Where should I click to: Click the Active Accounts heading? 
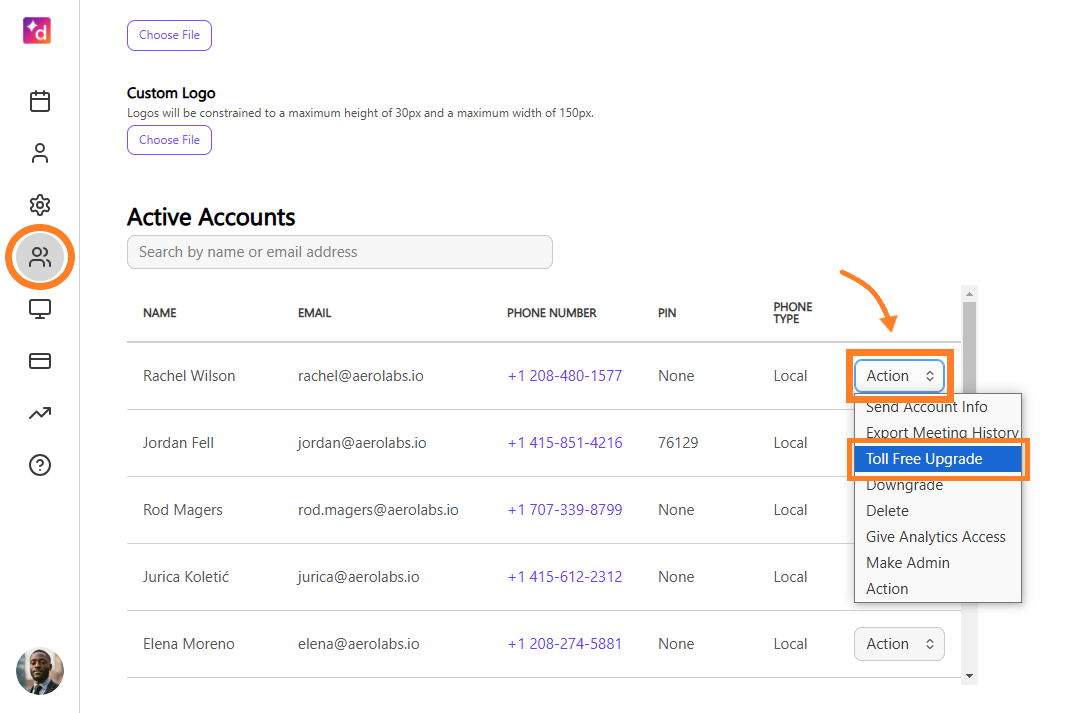(x=211, y=217)
